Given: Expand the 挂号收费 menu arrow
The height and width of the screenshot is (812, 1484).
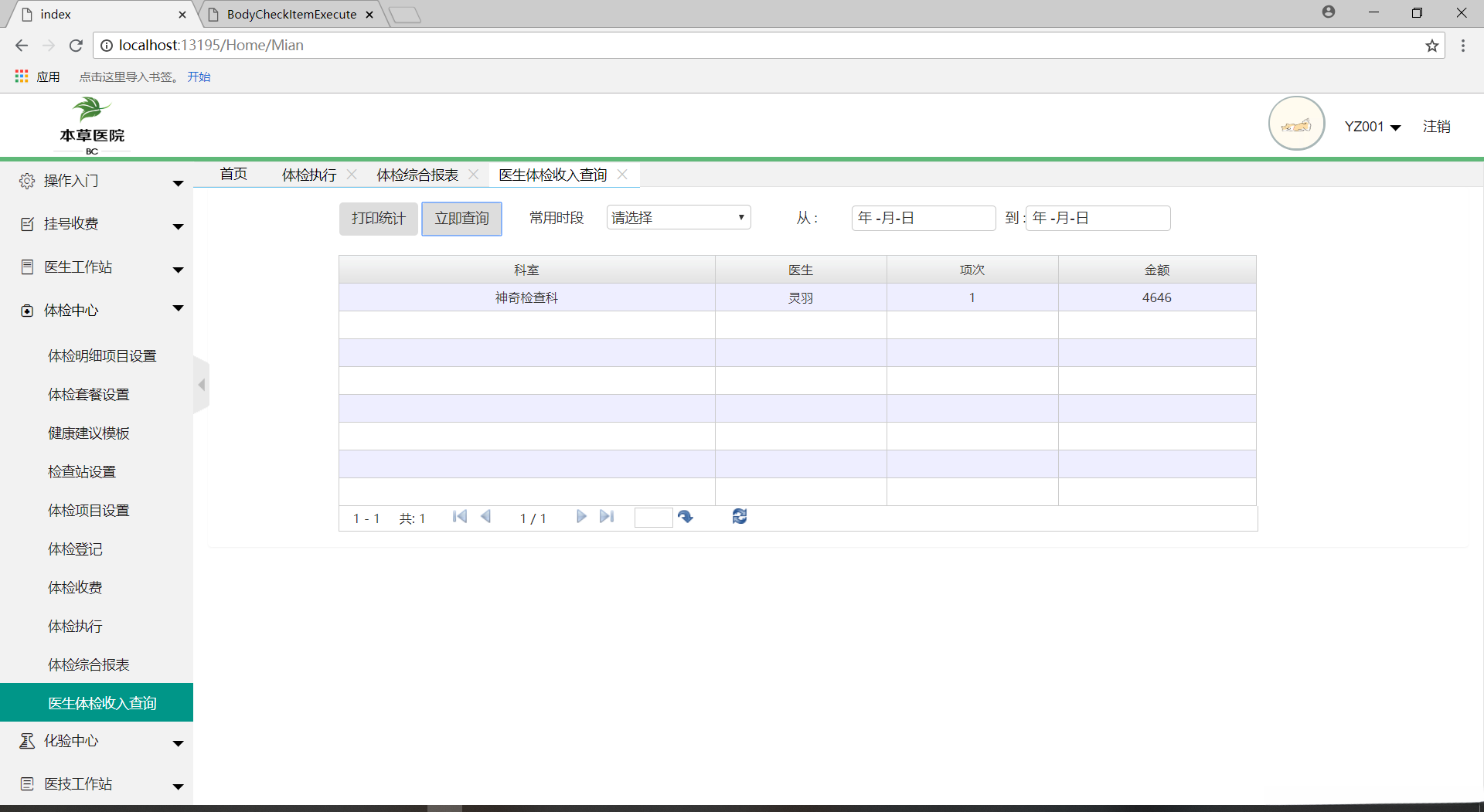Looking at the screenshot, I should [179, 226].
